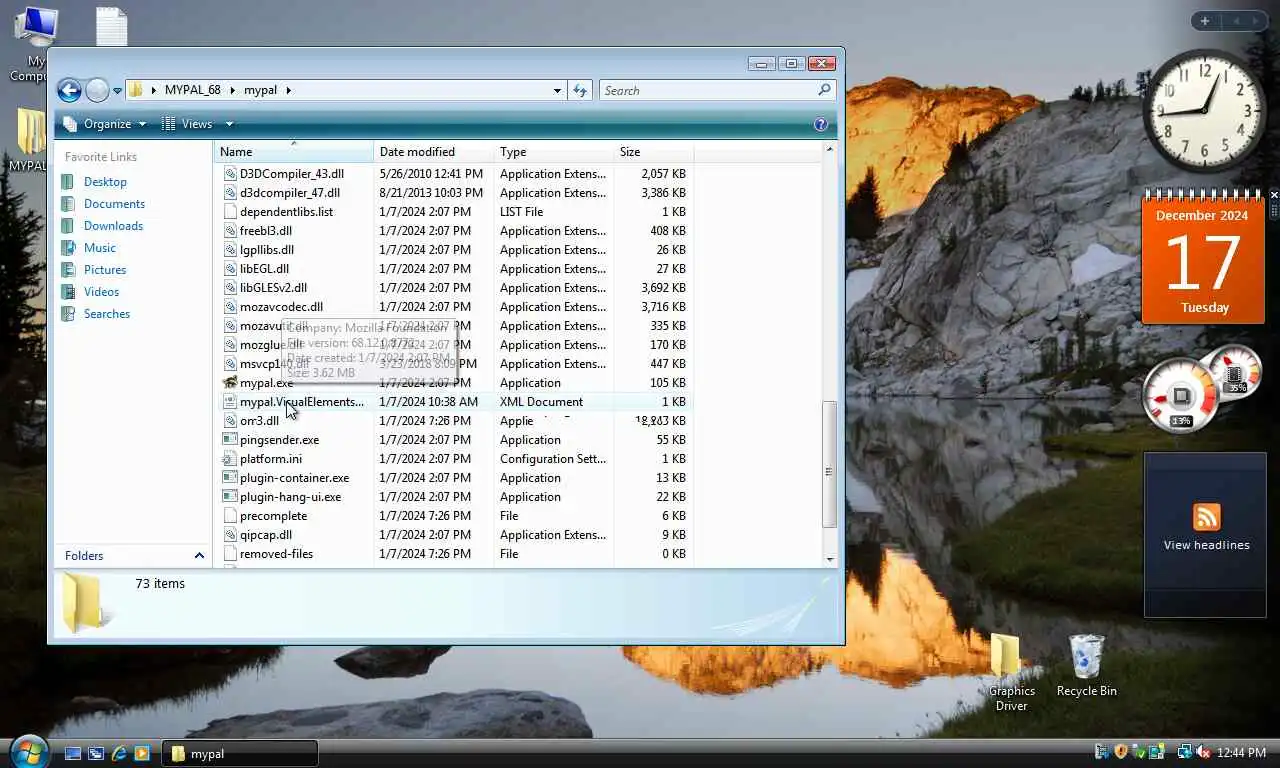Select mypal in the address breadcrumb
This screenshot has height=768, width=1280.
point(260,90)
